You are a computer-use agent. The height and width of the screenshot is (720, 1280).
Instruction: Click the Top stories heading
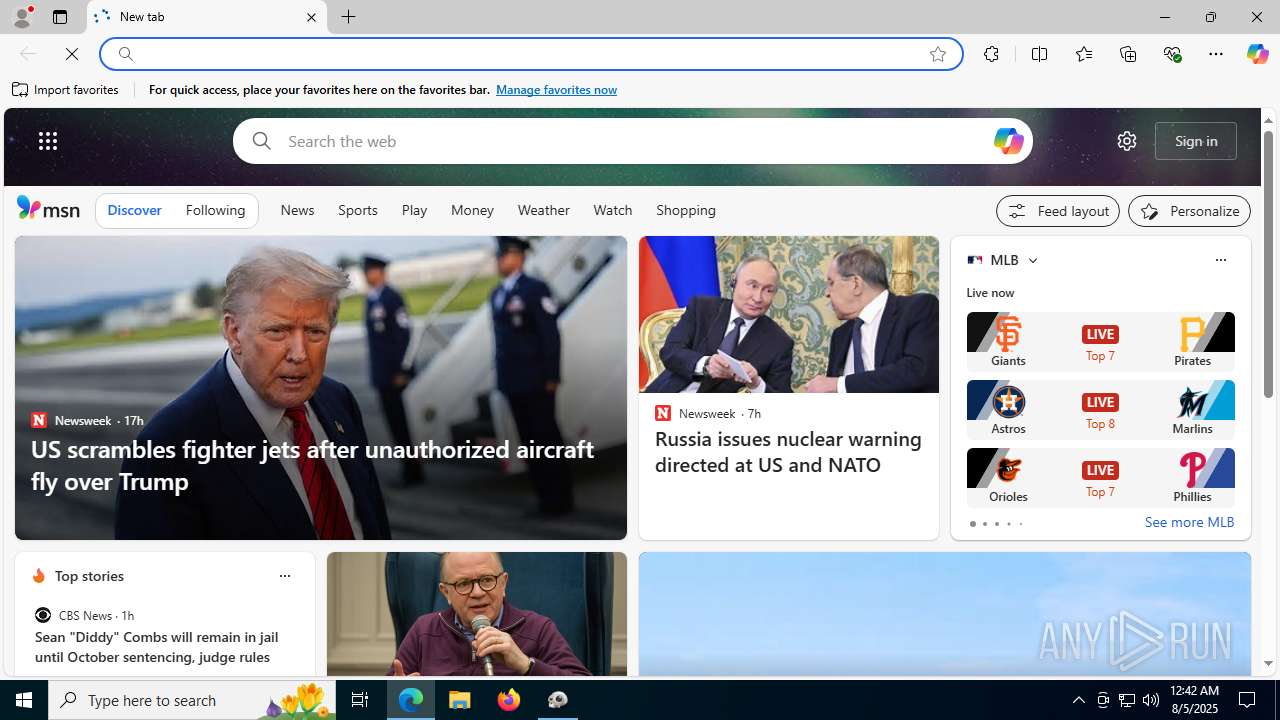(89, 576)
